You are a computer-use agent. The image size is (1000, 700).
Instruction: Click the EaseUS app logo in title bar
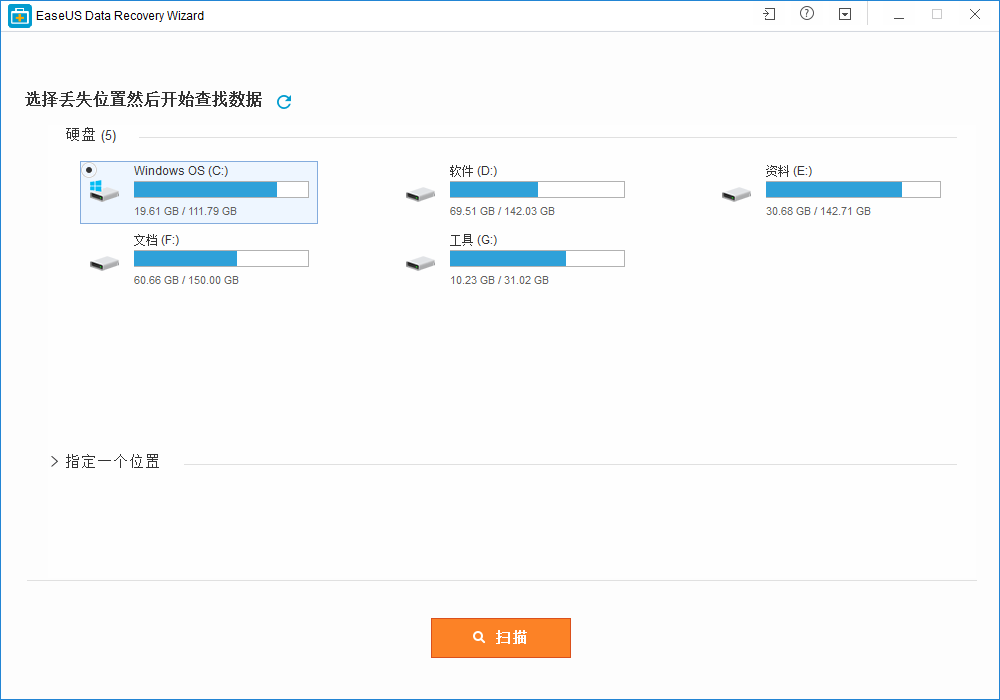[x=19, y=16]
